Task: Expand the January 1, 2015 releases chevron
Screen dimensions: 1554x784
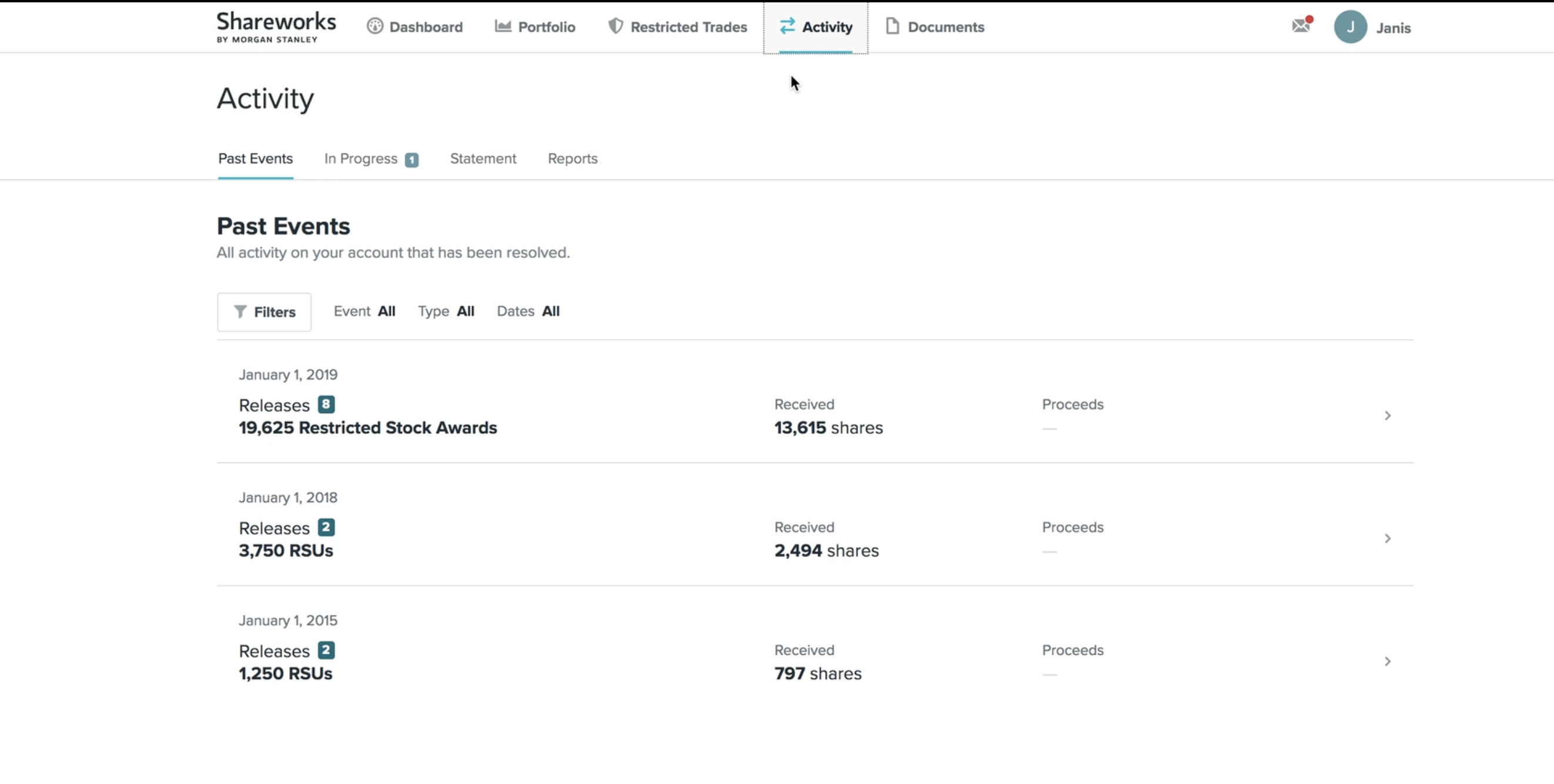Action: point(1388,662)
